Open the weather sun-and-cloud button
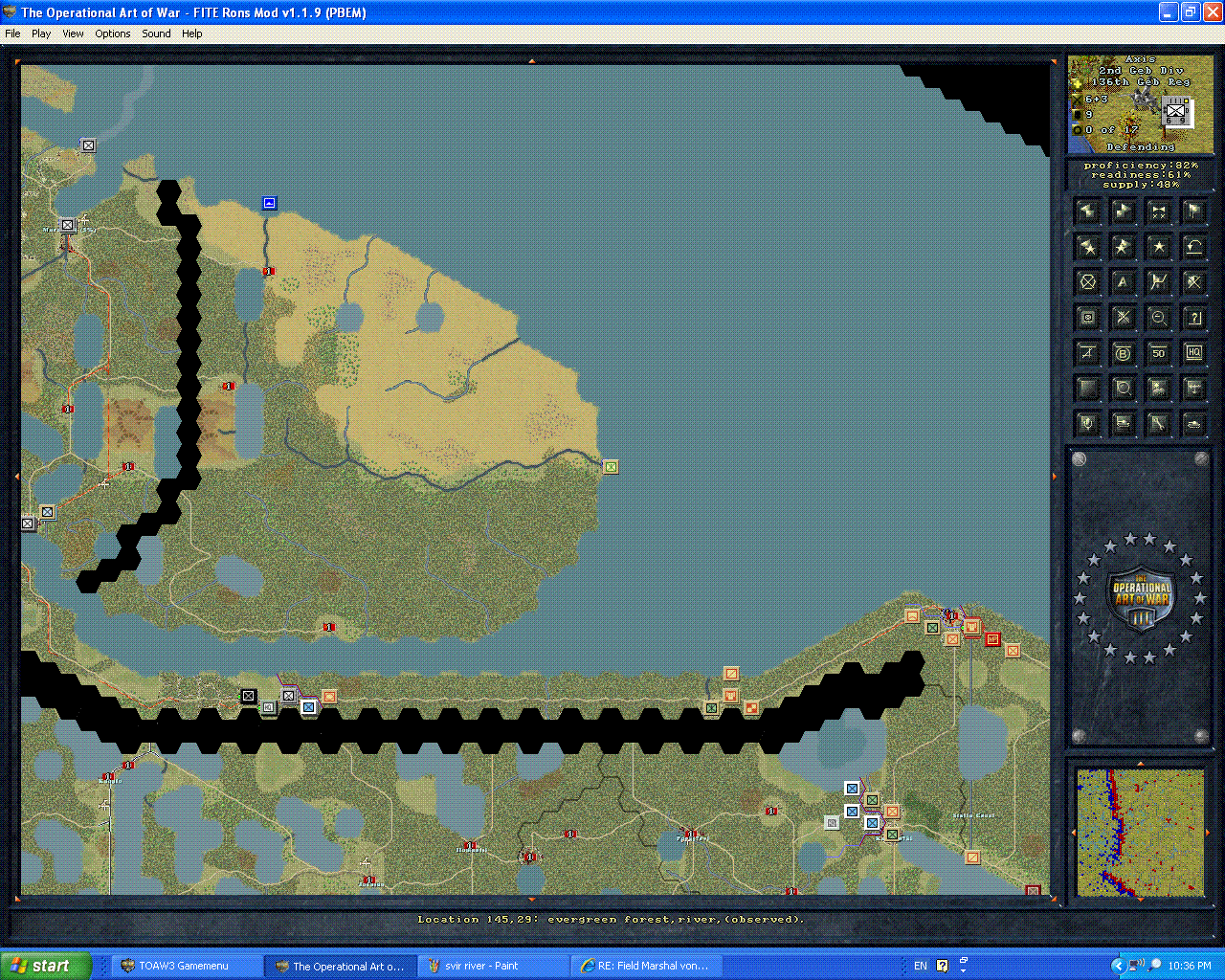The width and height of the screenshot is (1225, 980). point(1159,389)
